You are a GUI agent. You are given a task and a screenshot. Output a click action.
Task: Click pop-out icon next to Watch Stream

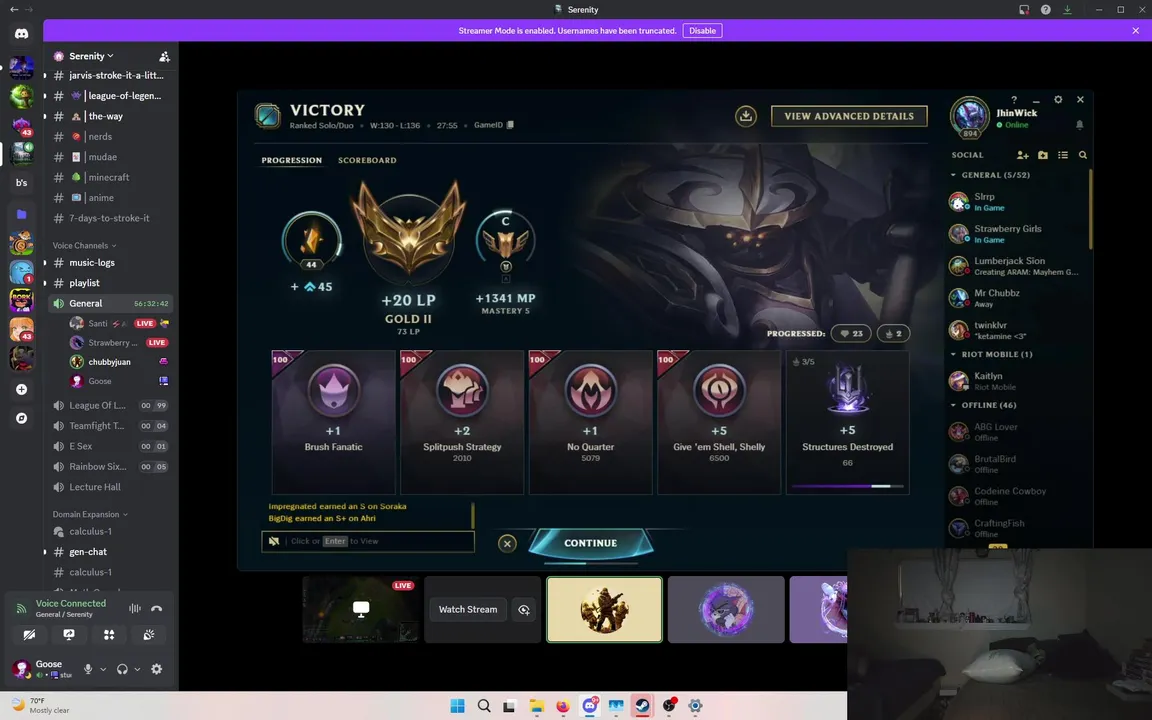(x=523, y=610)
